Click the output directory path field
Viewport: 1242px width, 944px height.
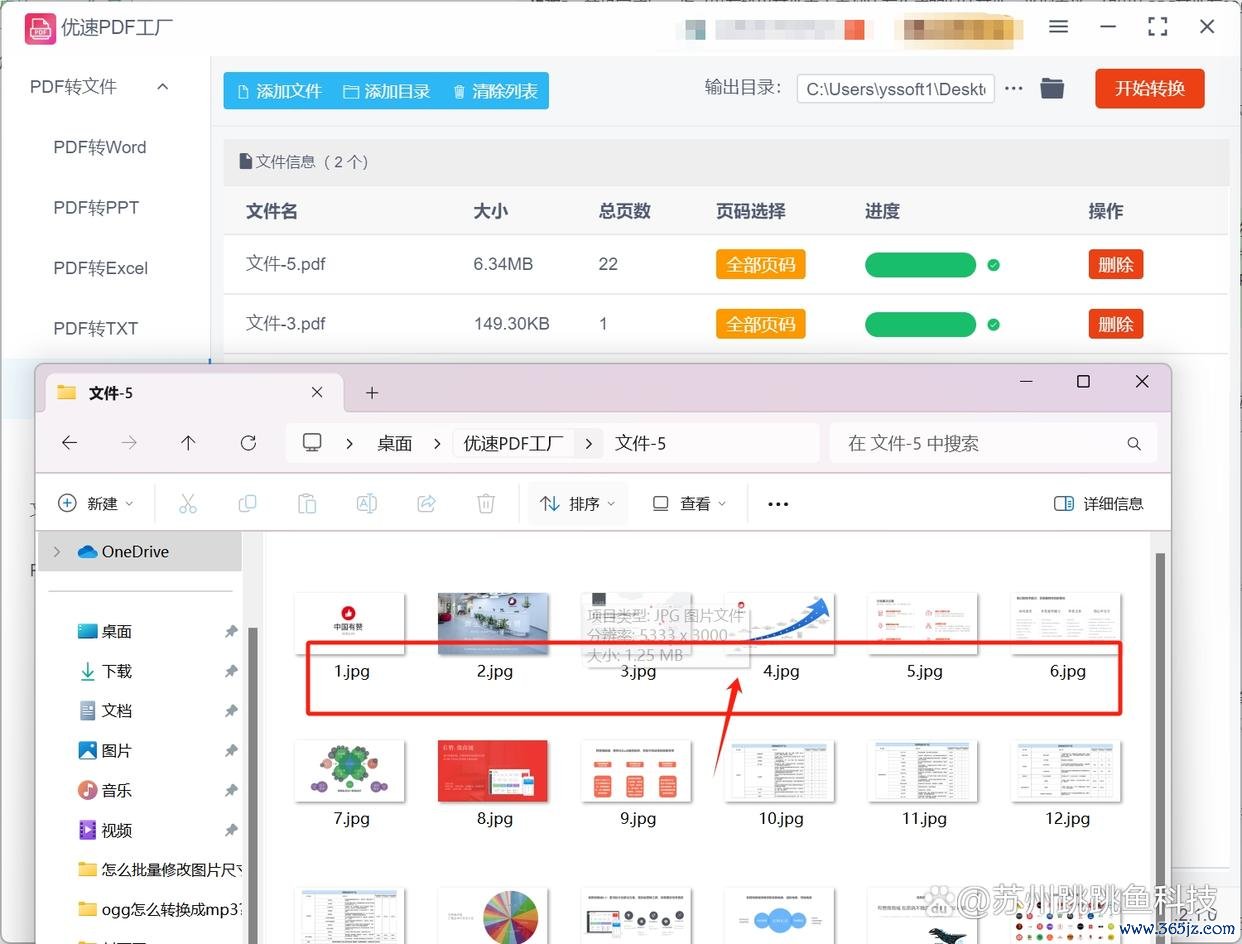point(896,89)
